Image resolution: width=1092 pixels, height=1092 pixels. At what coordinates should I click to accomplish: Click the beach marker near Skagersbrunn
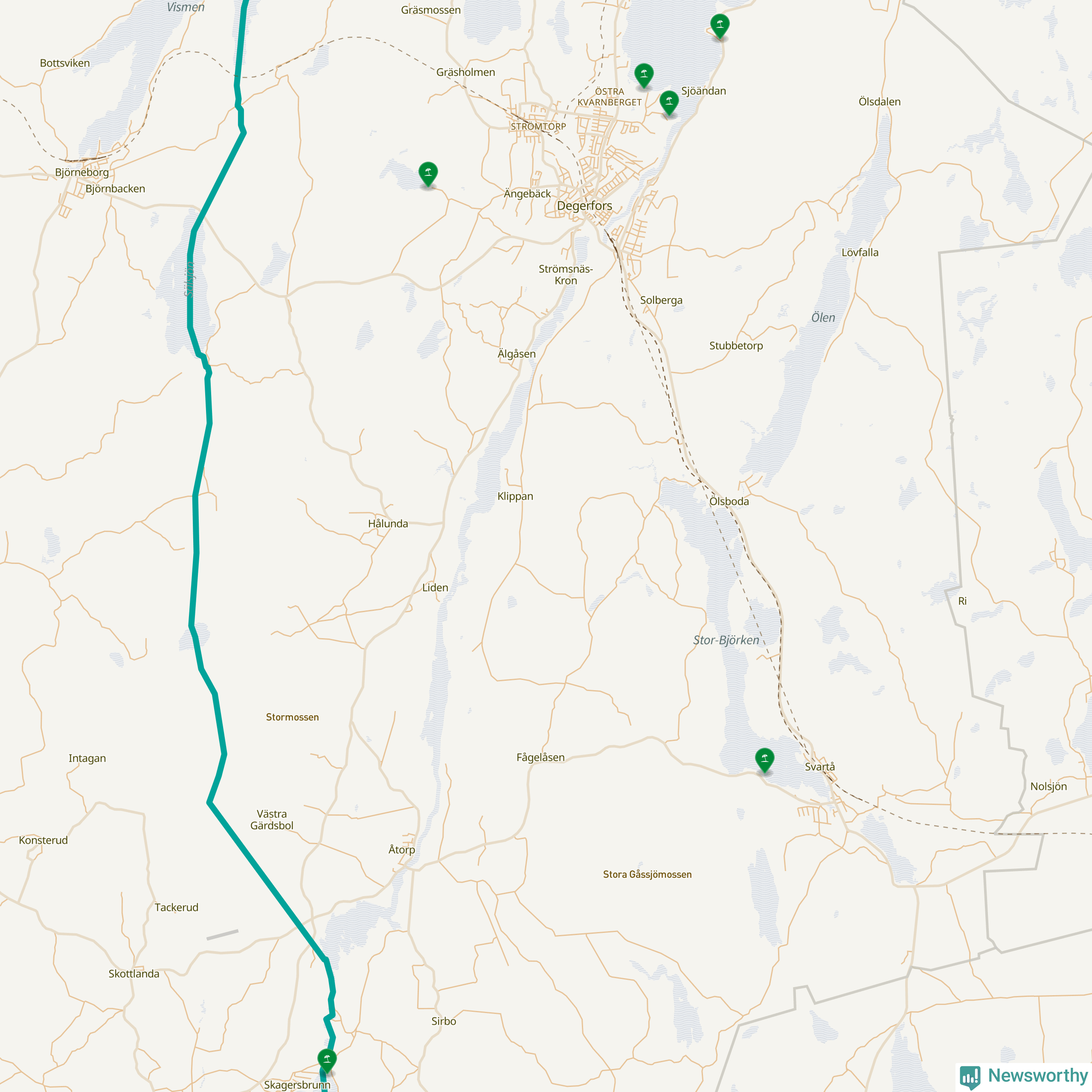(x=327, y=1060)
